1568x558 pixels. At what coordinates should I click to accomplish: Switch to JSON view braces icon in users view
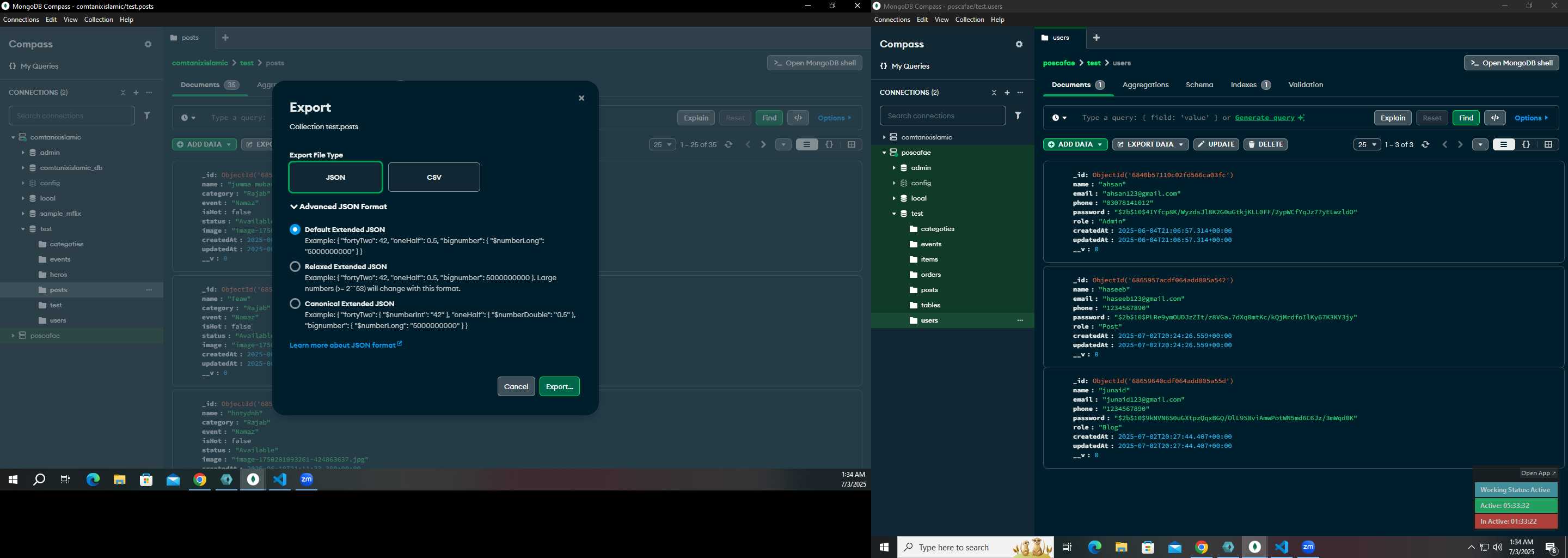click(1526, 145)
